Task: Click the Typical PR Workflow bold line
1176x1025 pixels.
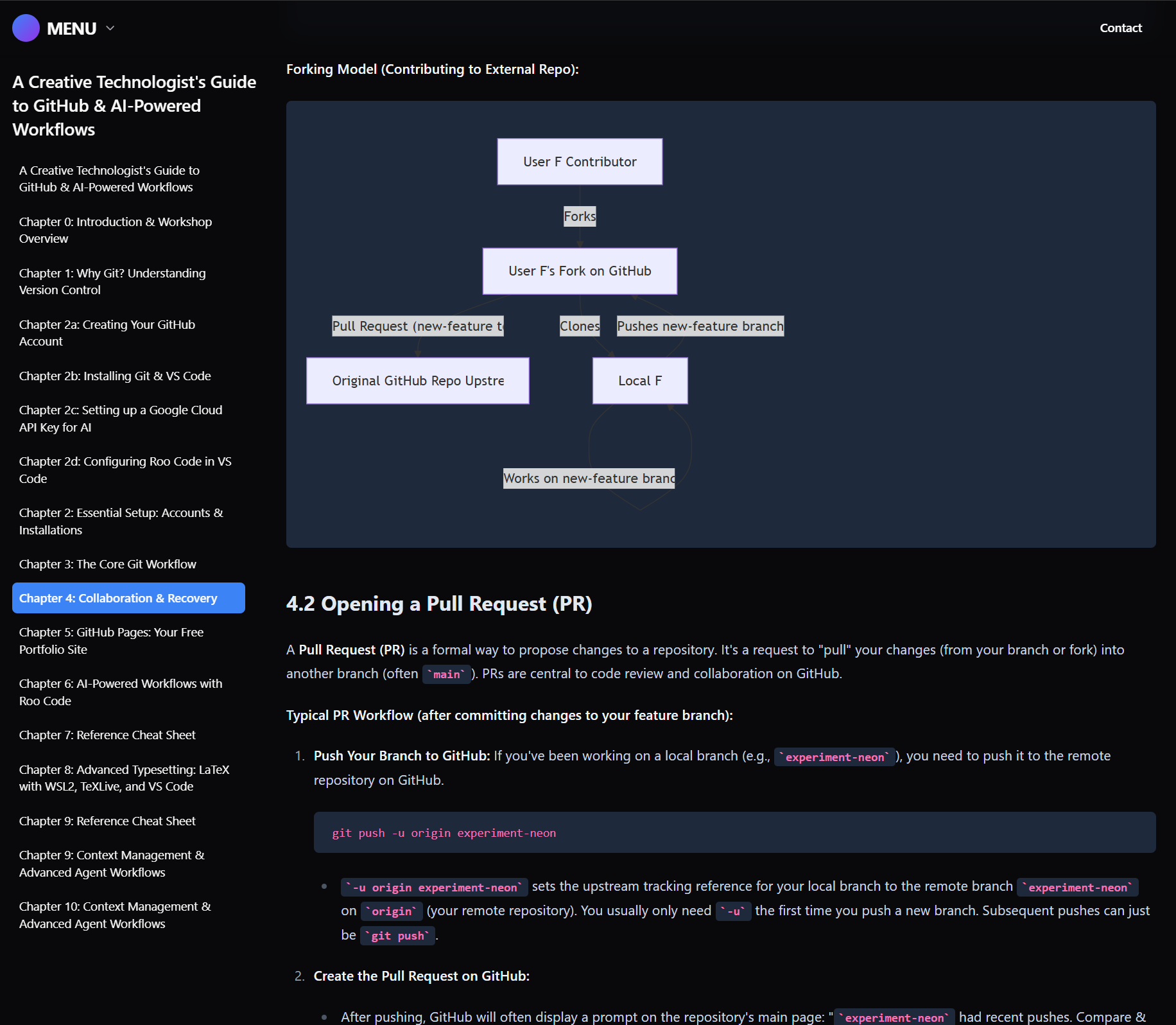Action: [x=510, y=715]
